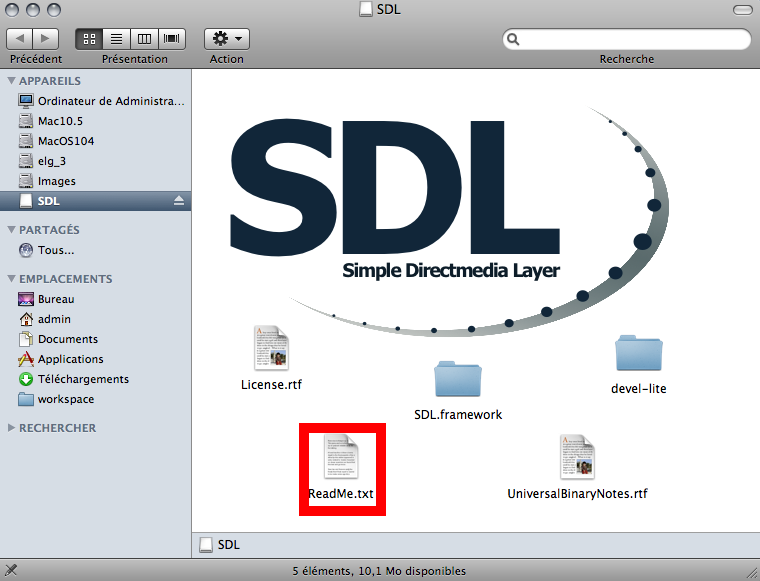Click the window resize grip corner
Image resolution: width=760 pixels, height=581 pixels.
pyautogui.click(x=751, y=571)
